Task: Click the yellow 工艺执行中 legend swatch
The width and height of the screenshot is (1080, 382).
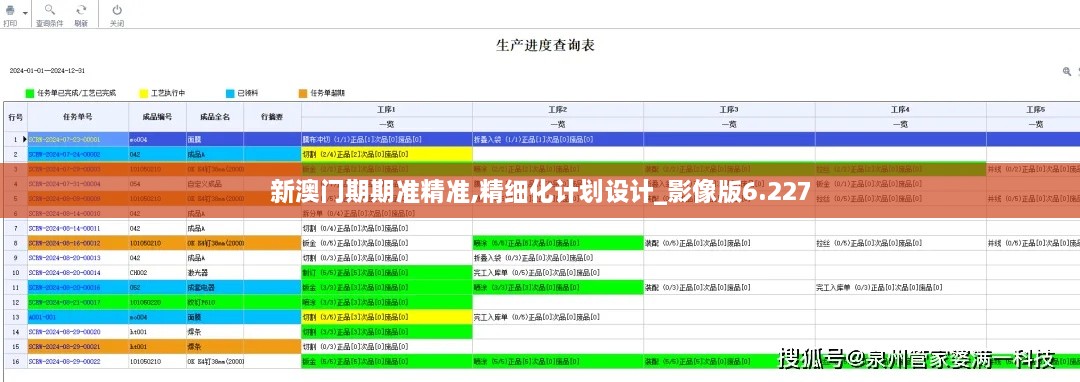Action: point(144,93)
